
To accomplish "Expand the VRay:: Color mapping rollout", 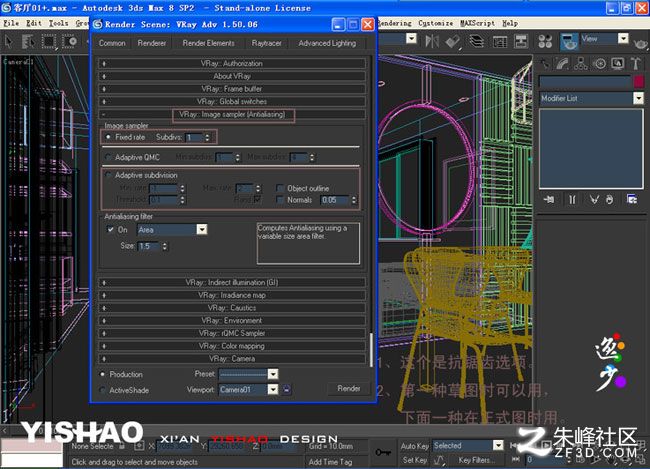I will click(x=232, y=346).
